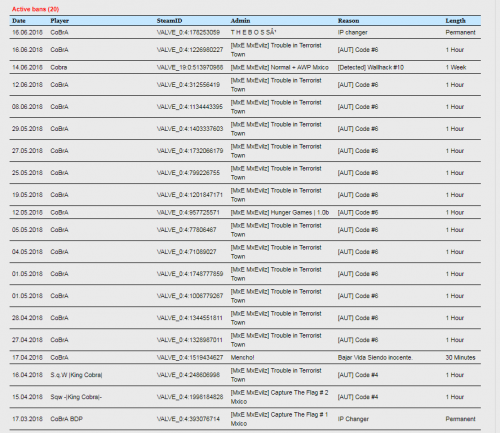Click the Capture The Flag # 2 Mxico server
Viewport: 500px width, 433px height.
(279, 397)
